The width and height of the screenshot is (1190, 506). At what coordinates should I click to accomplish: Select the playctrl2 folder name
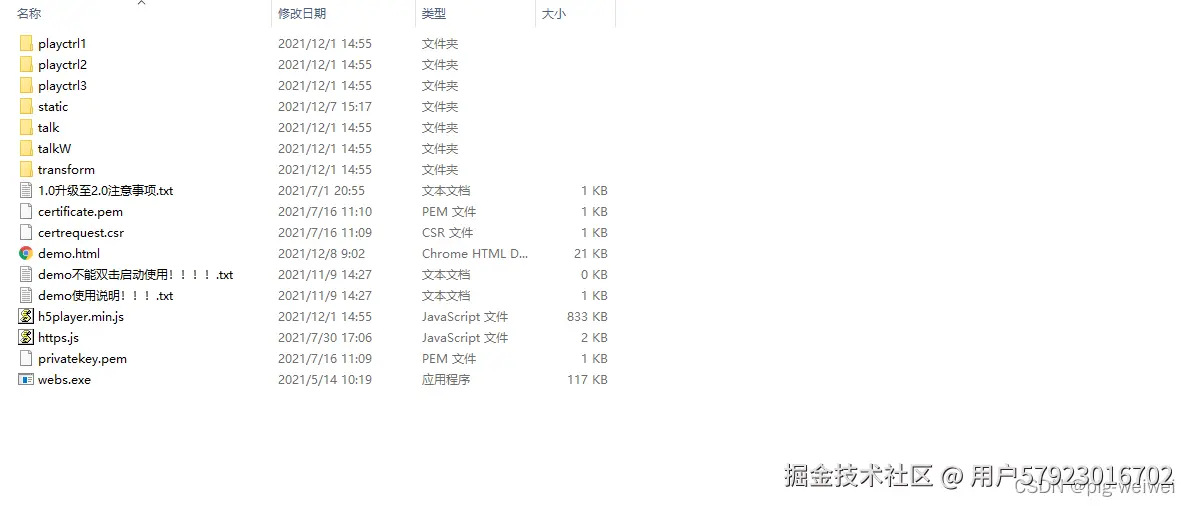coord(62,64)
